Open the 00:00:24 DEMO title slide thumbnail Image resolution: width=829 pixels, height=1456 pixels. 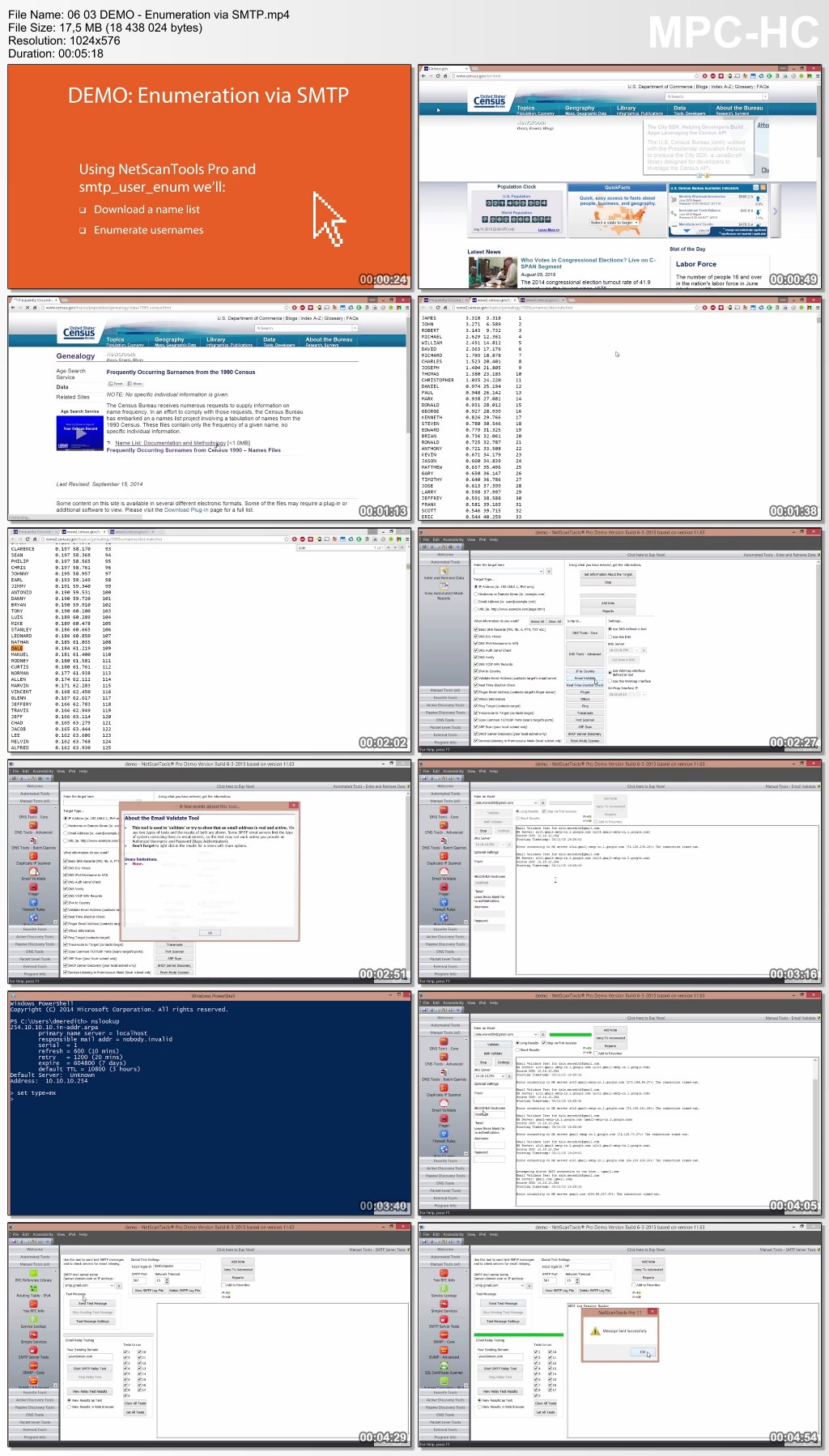pyautogui.click(x=210, y=177)
